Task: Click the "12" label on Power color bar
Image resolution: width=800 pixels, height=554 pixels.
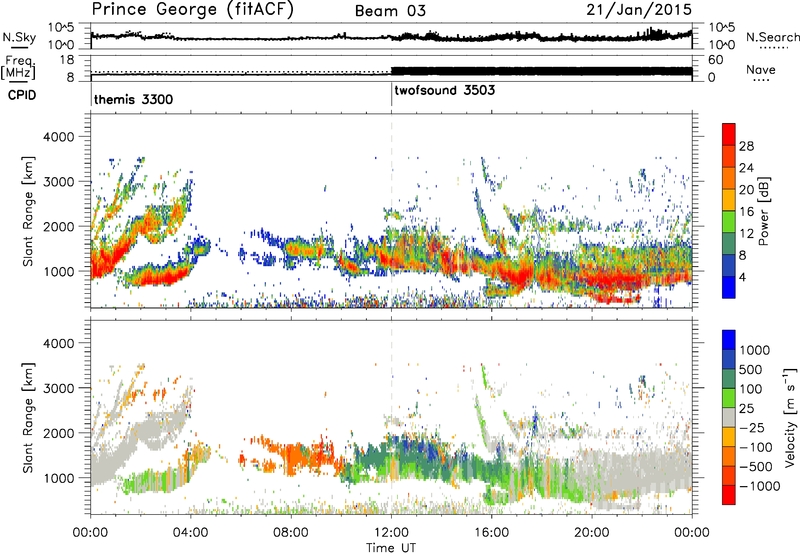Action: click(746, 234)
